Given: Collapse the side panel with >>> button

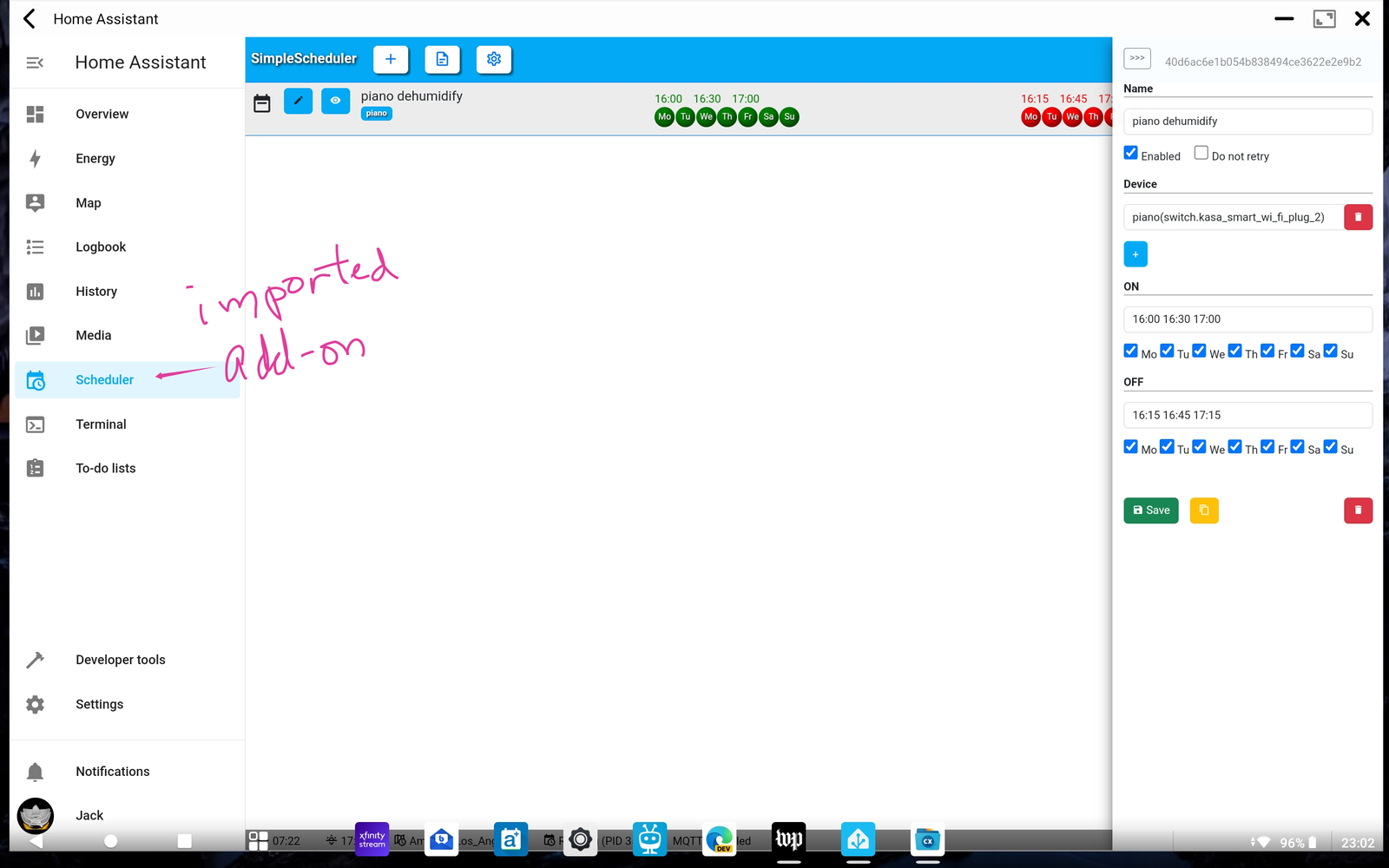Looking at the screenshot, I should [x=1137, y=58].
